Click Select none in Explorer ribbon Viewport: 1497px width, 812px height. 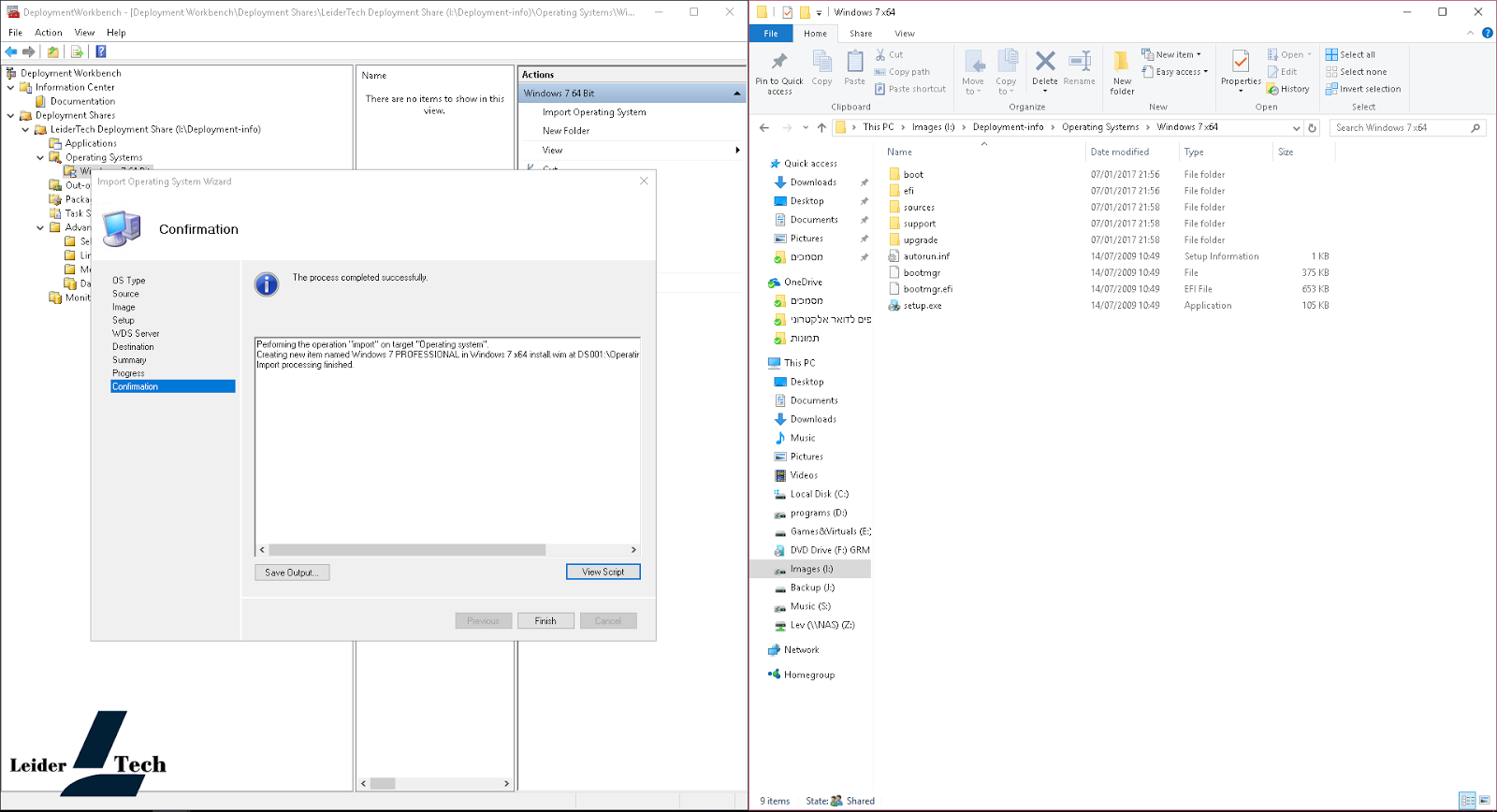[x=1356, y=72]
